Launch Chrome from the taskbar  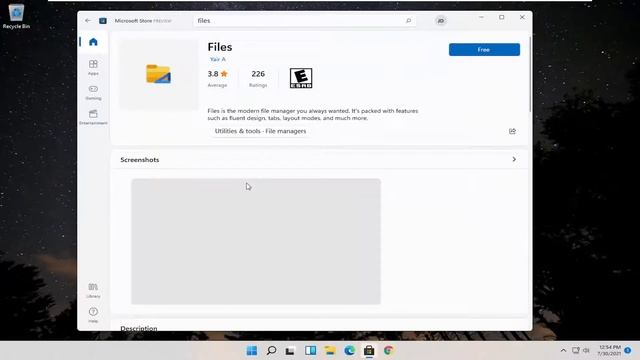pos(389,351)
